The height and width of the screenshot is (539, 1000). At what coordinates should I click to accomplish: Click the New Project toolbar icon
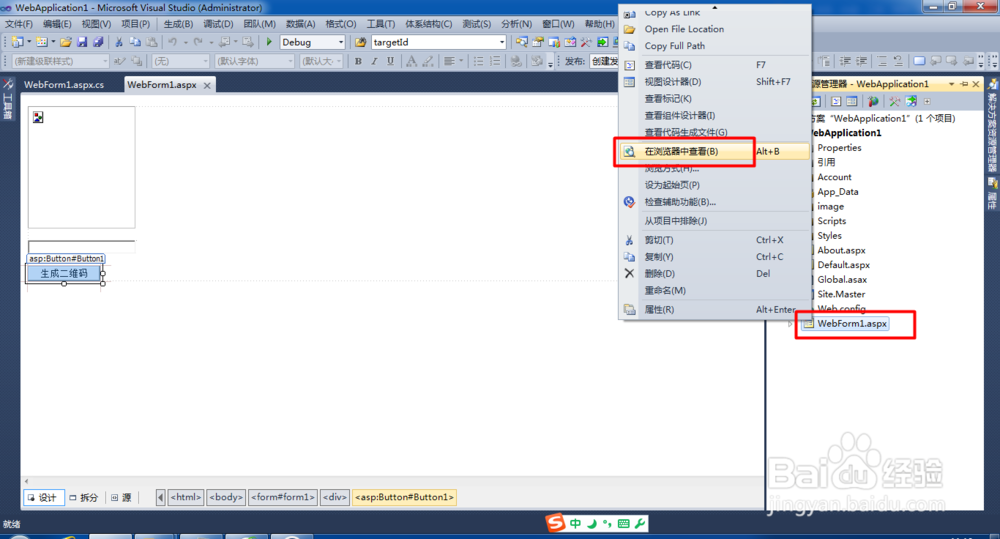click(17, 42)
